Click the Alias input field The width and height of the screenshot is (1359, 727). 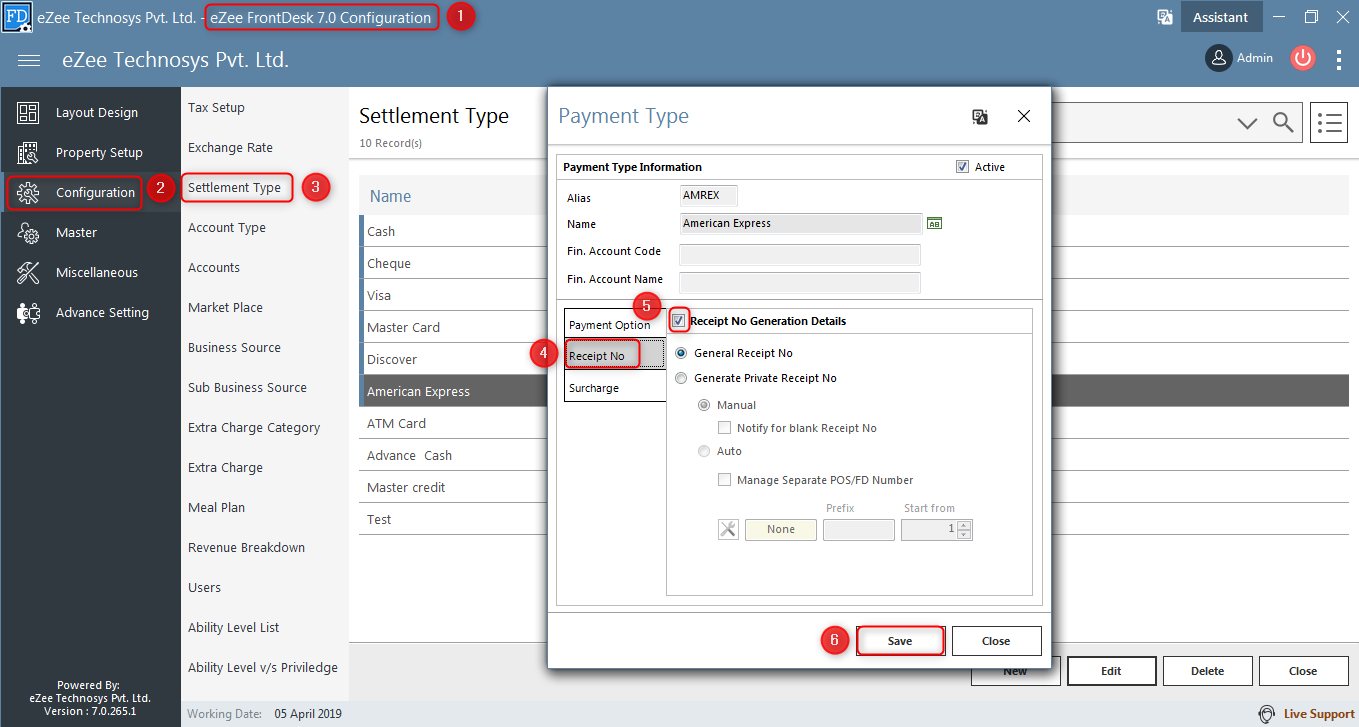tap(709, 196)
